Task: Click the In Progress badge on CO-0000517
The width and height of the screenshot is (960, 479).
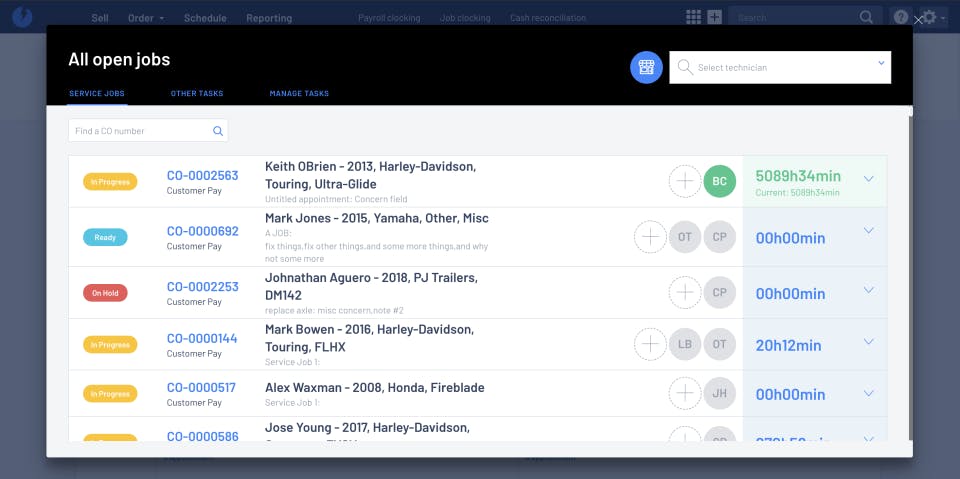Action: click(x=110, y=393)
